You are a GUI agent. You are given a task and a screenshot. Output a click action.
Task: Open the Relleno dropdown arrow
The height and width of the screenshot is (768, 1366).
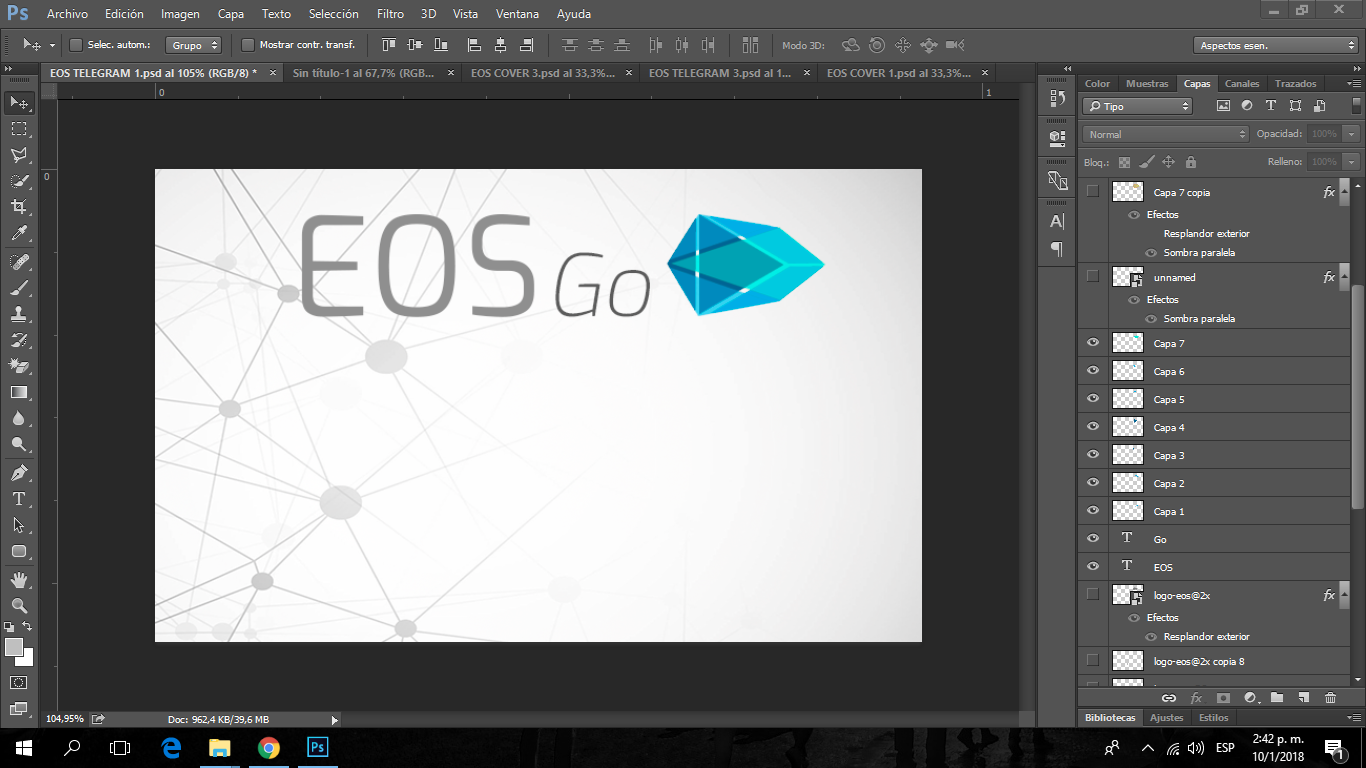click(1352, 162)
